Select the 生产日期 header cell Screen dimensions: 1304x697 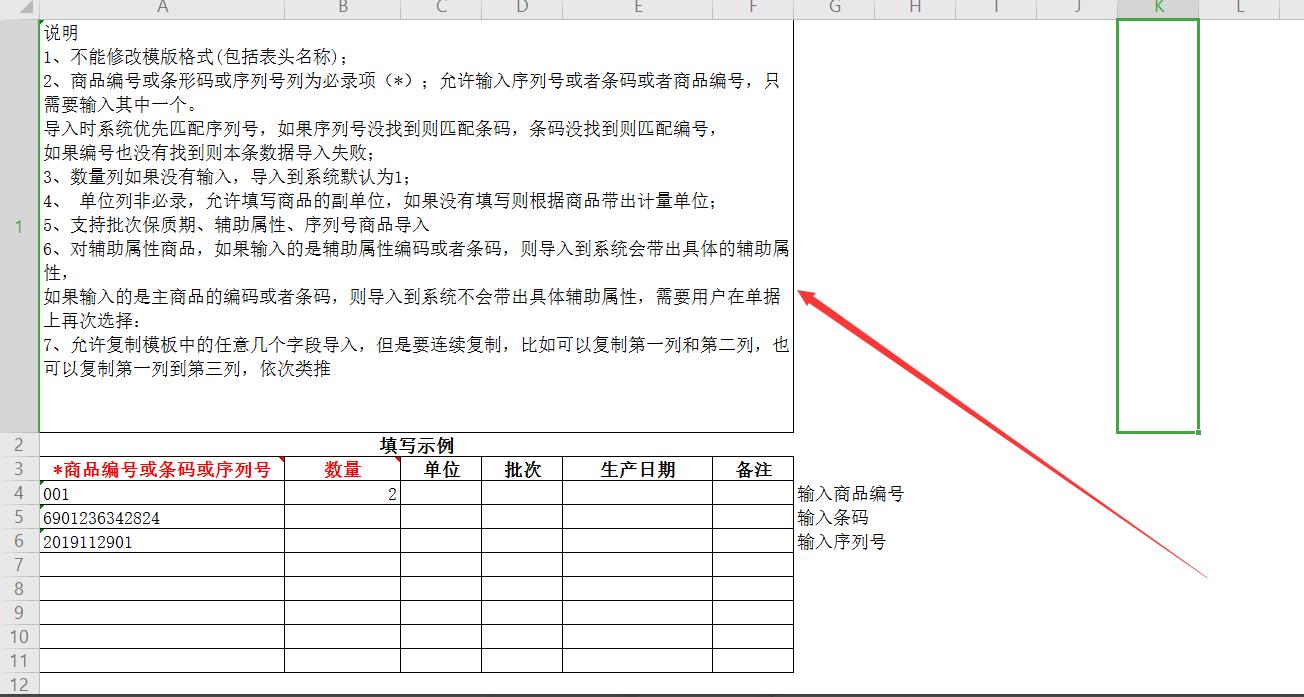638,469
